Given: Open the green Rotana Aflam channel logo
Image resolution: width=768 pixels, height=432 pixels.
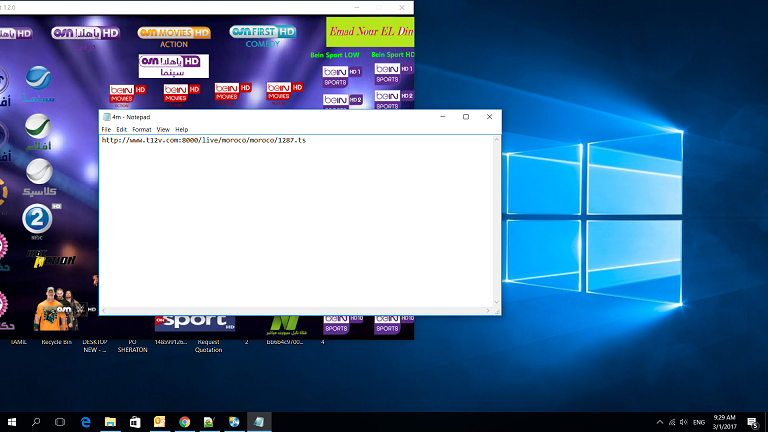Looking at the screenshot, I should [x=38, y=132].
